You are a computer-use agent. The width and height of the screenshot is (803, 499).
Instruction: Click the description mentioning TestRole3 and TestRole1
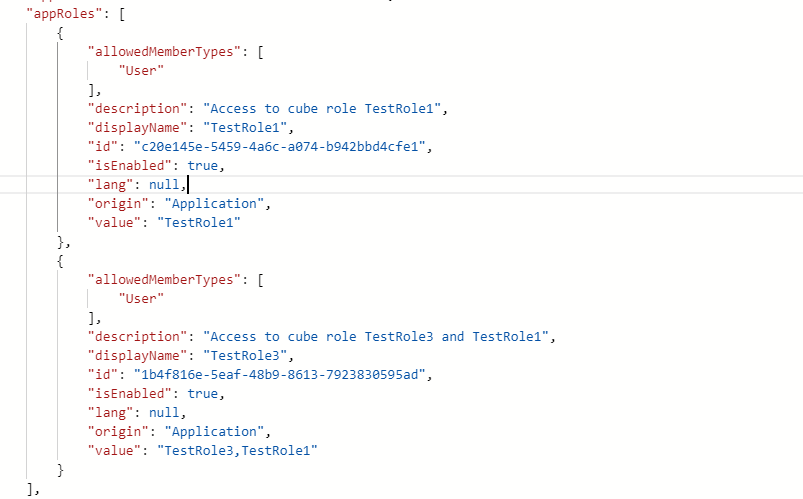pos(379,336)
